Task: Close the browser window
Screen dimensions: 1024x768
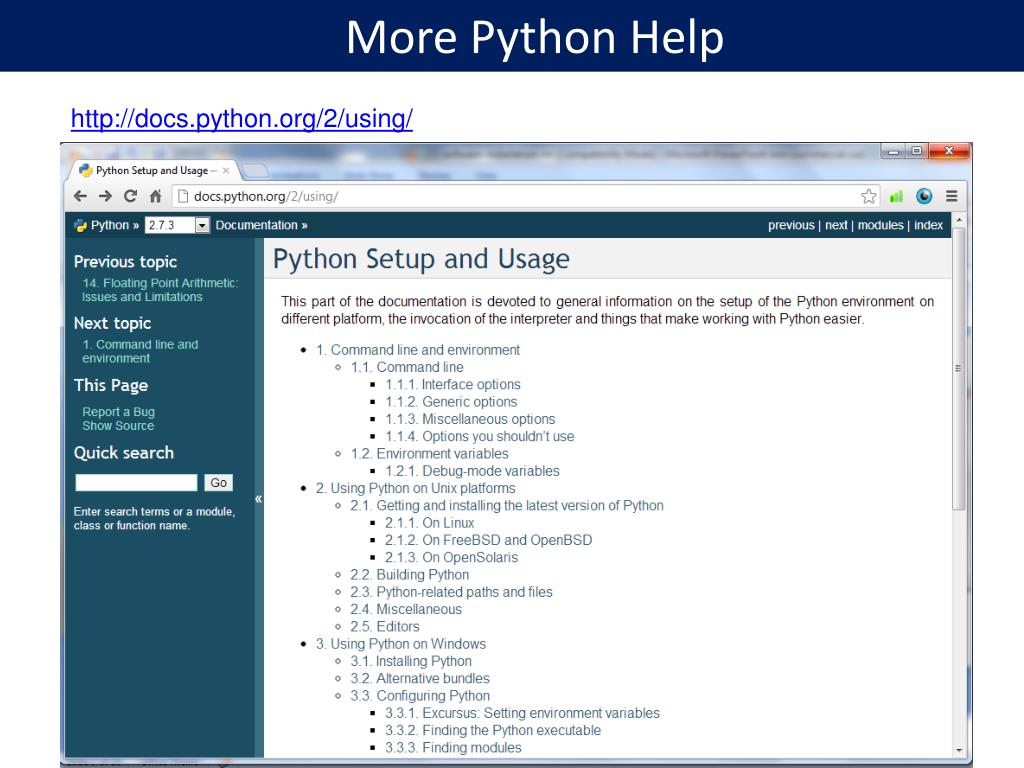Action: (x=950, y=152)
